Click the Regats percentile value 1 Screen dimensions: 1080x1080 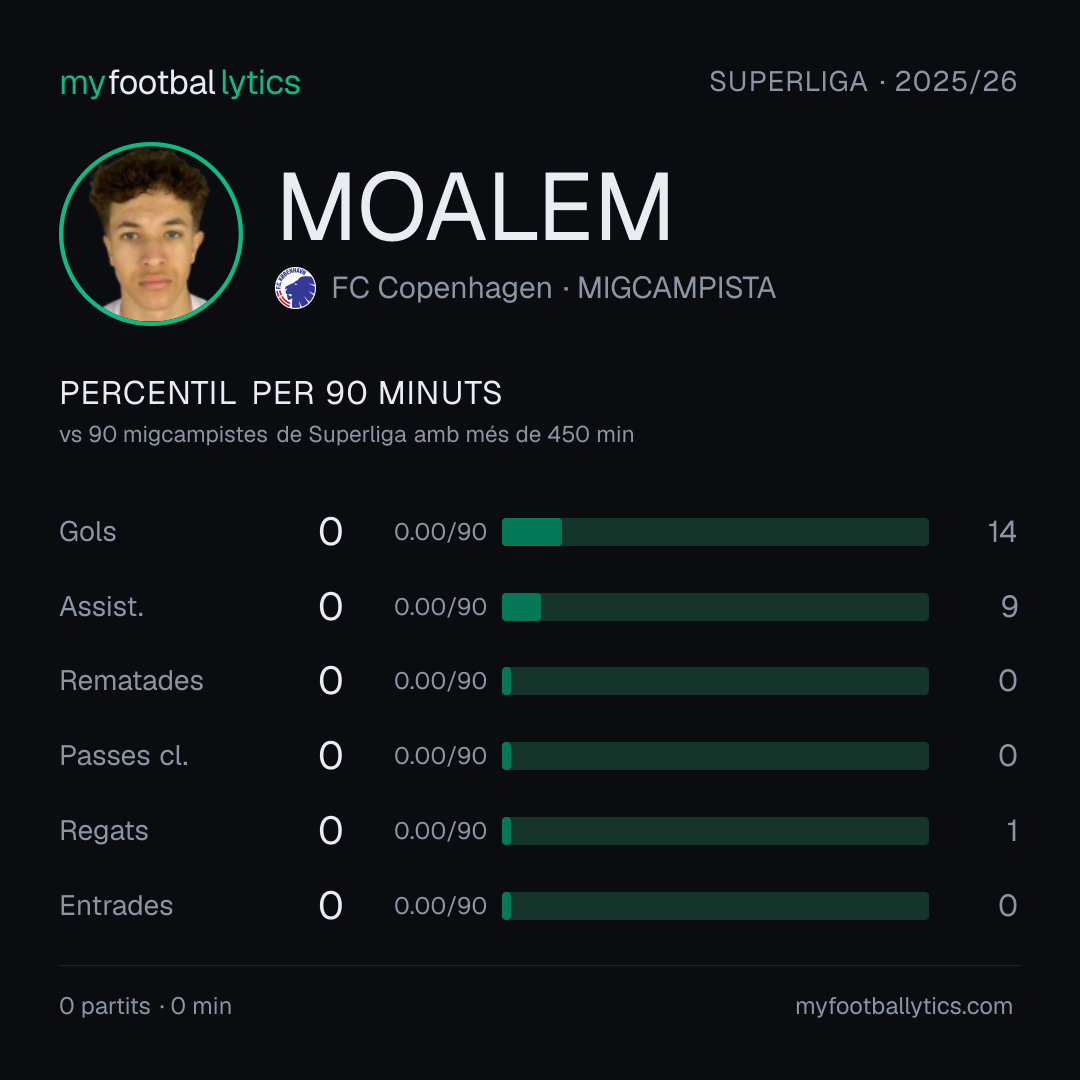click(1012, 831)
